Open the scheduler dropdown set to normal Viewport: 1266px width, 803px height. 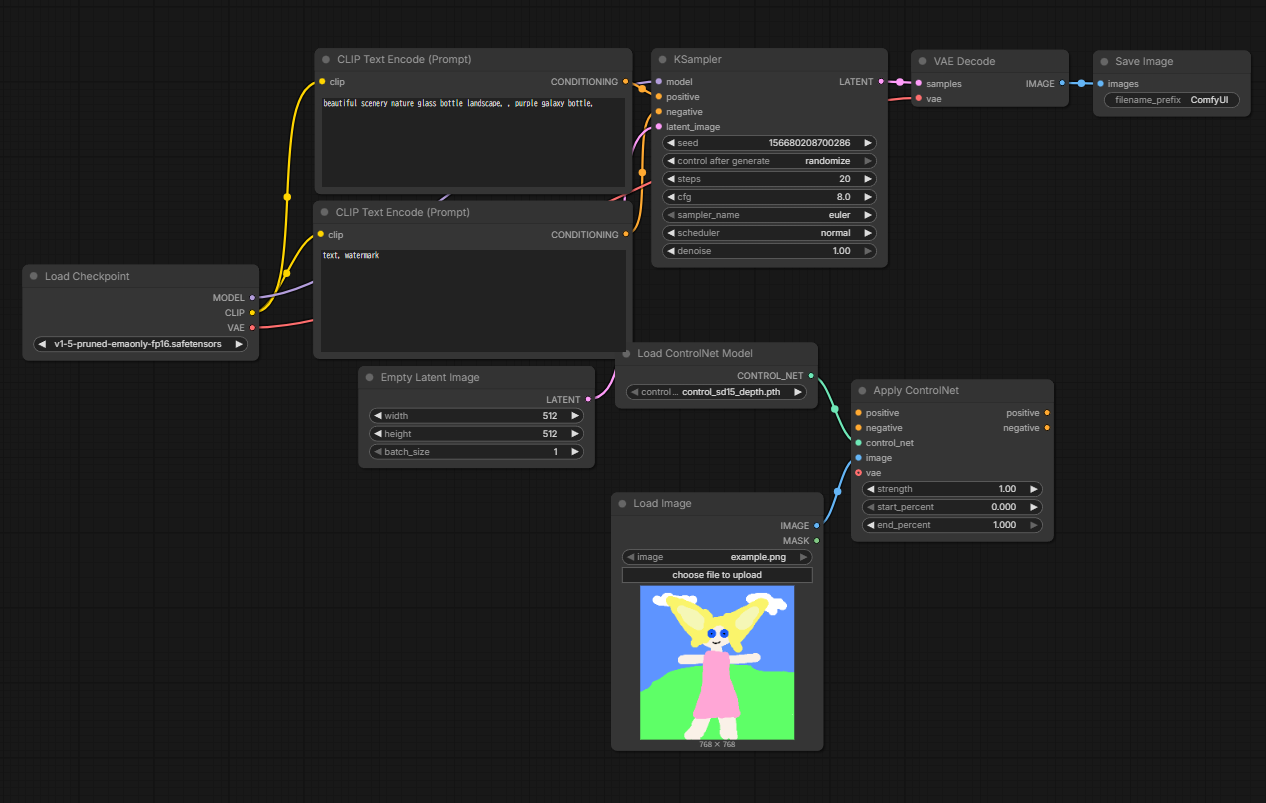(x=770, y=233)
